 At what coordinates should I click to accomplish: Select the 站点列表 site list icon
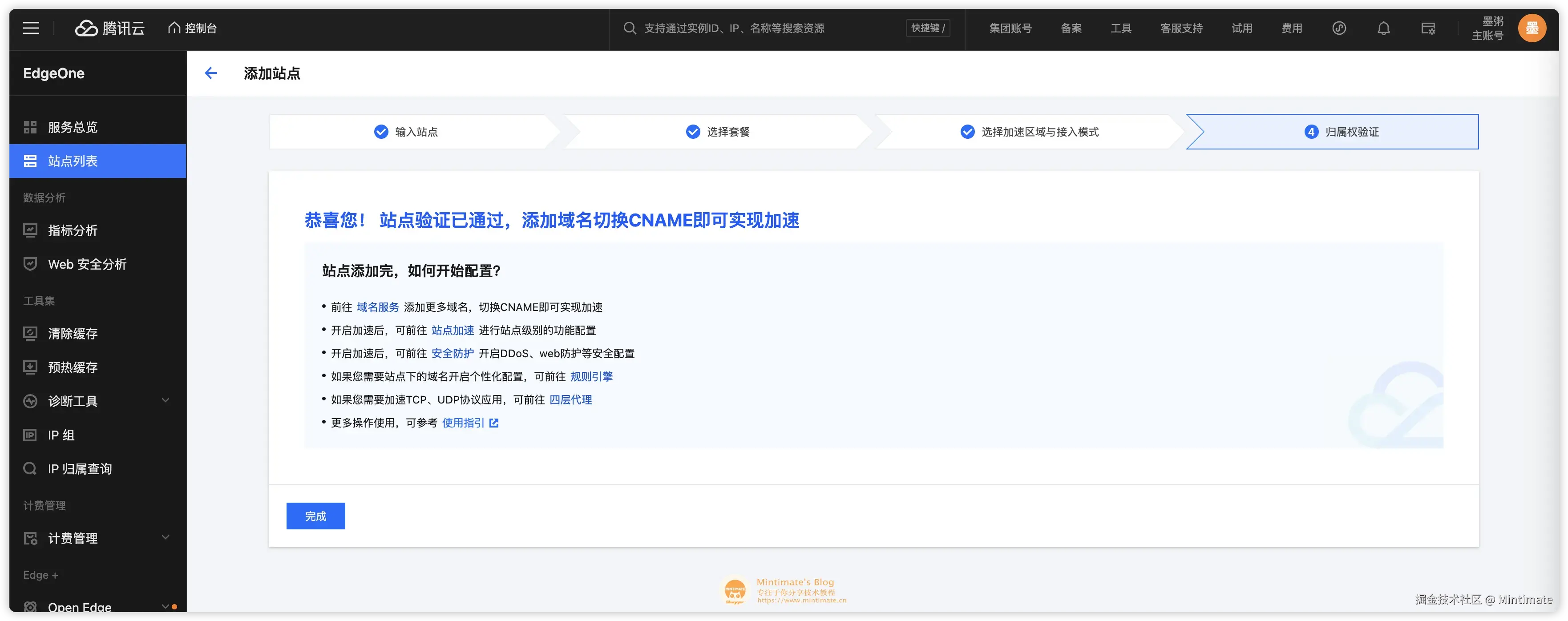click(30, 161)
